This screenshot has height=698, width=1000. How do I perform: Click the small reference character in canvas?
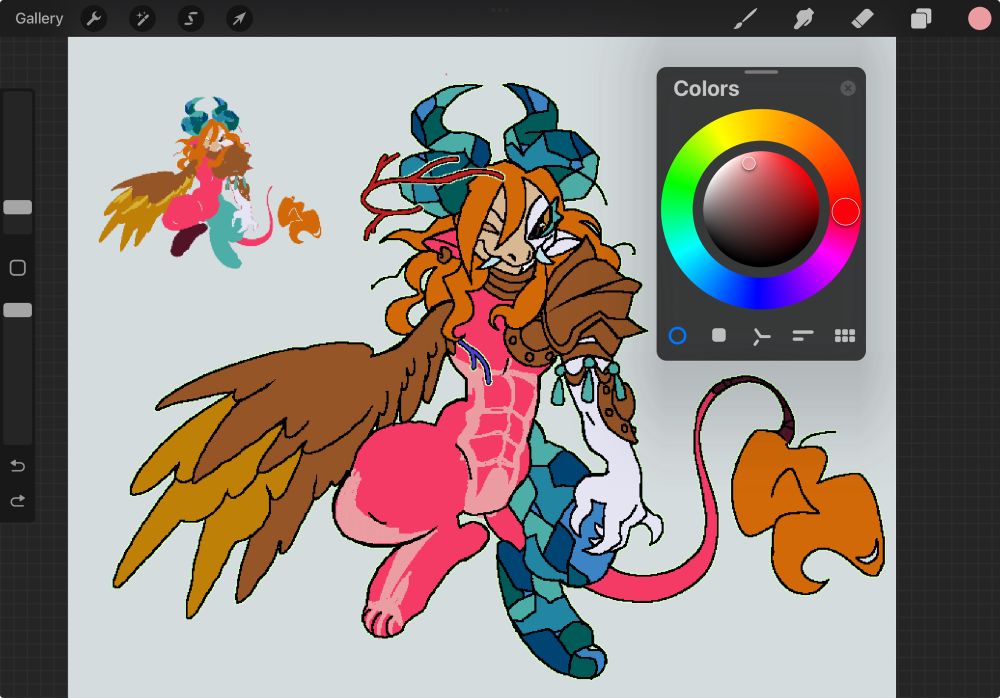tap(210, 182)
